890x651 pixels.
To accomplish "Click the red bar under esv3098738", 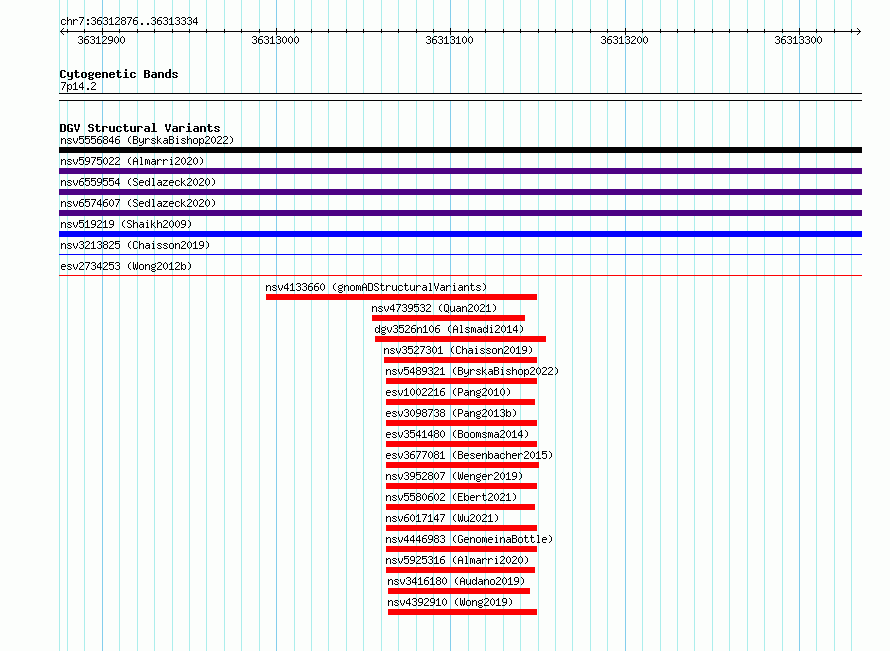I will (461, 423).
